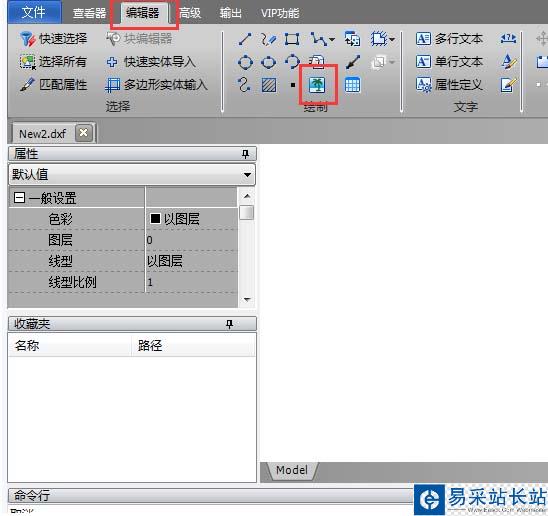The height and width of the screenshot is (516, 548).
Task: Select the Polyline drawing tool
Action: (x=319, y=39)
